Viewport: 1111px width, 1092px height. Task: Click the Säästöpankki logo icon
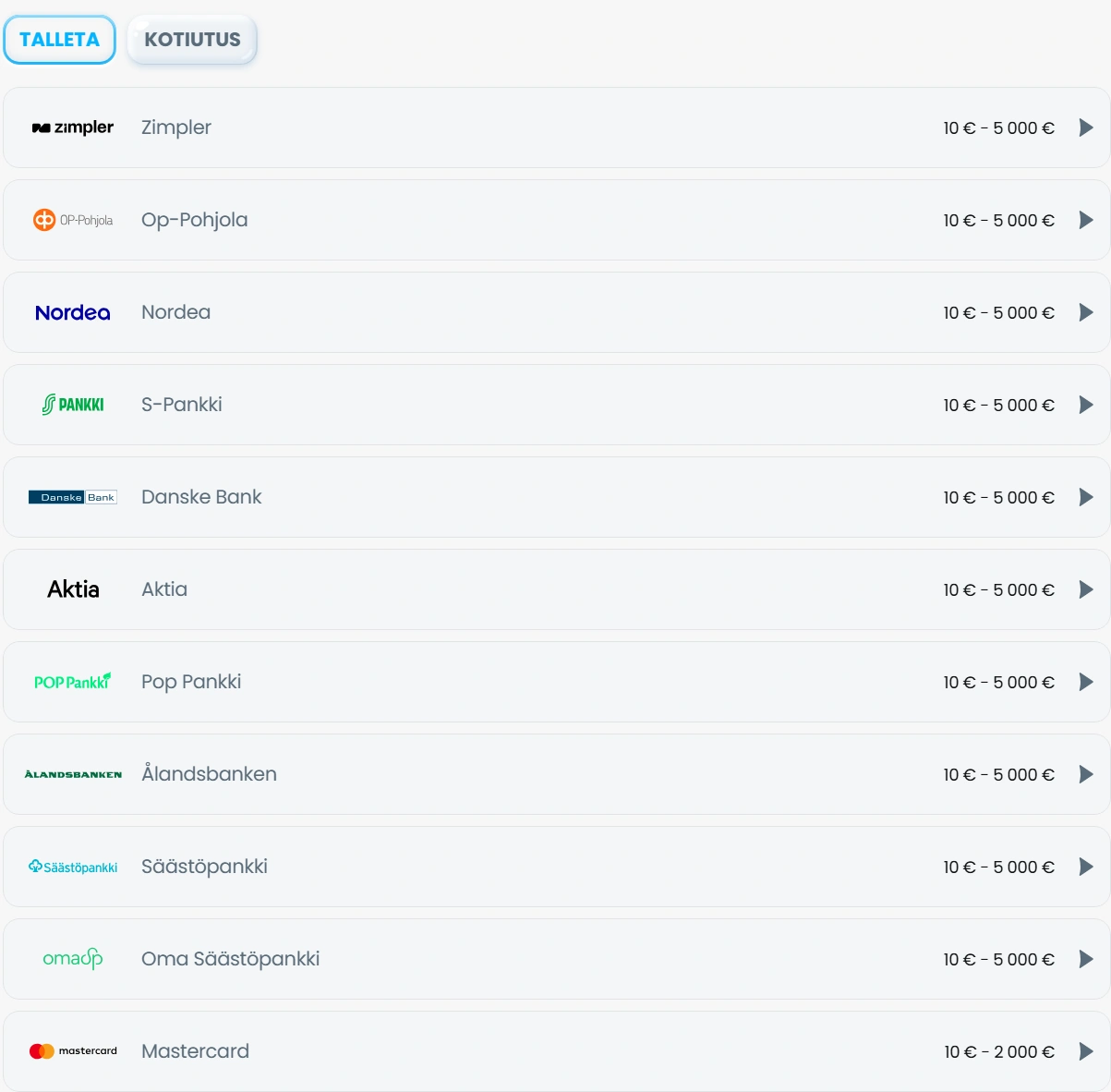coord(72,867)
